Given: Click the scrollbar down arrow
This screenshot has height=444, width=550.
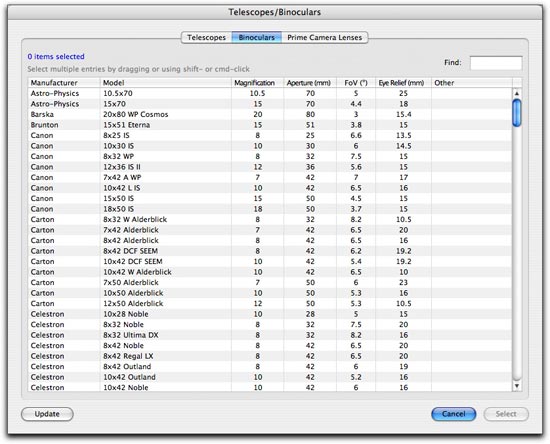Looking at the screenshot, I should point(517,386).
